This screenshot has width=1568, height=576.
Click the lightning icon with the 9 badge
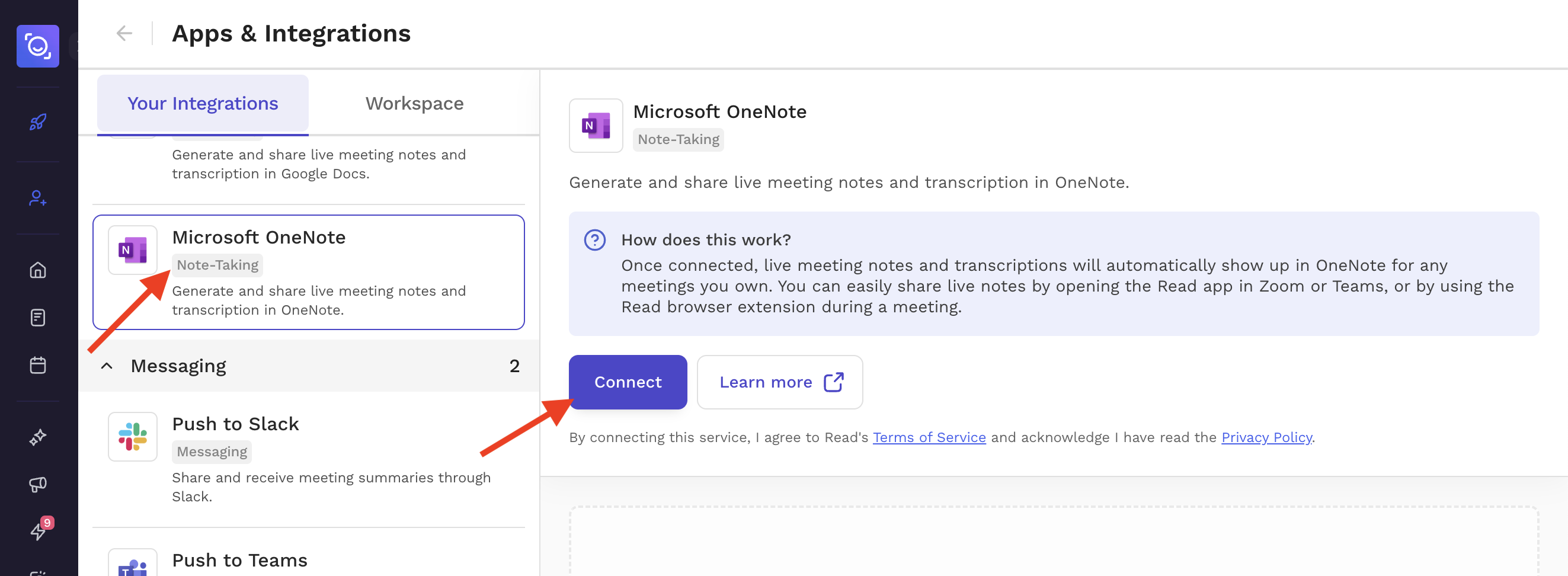click(38, 531)
